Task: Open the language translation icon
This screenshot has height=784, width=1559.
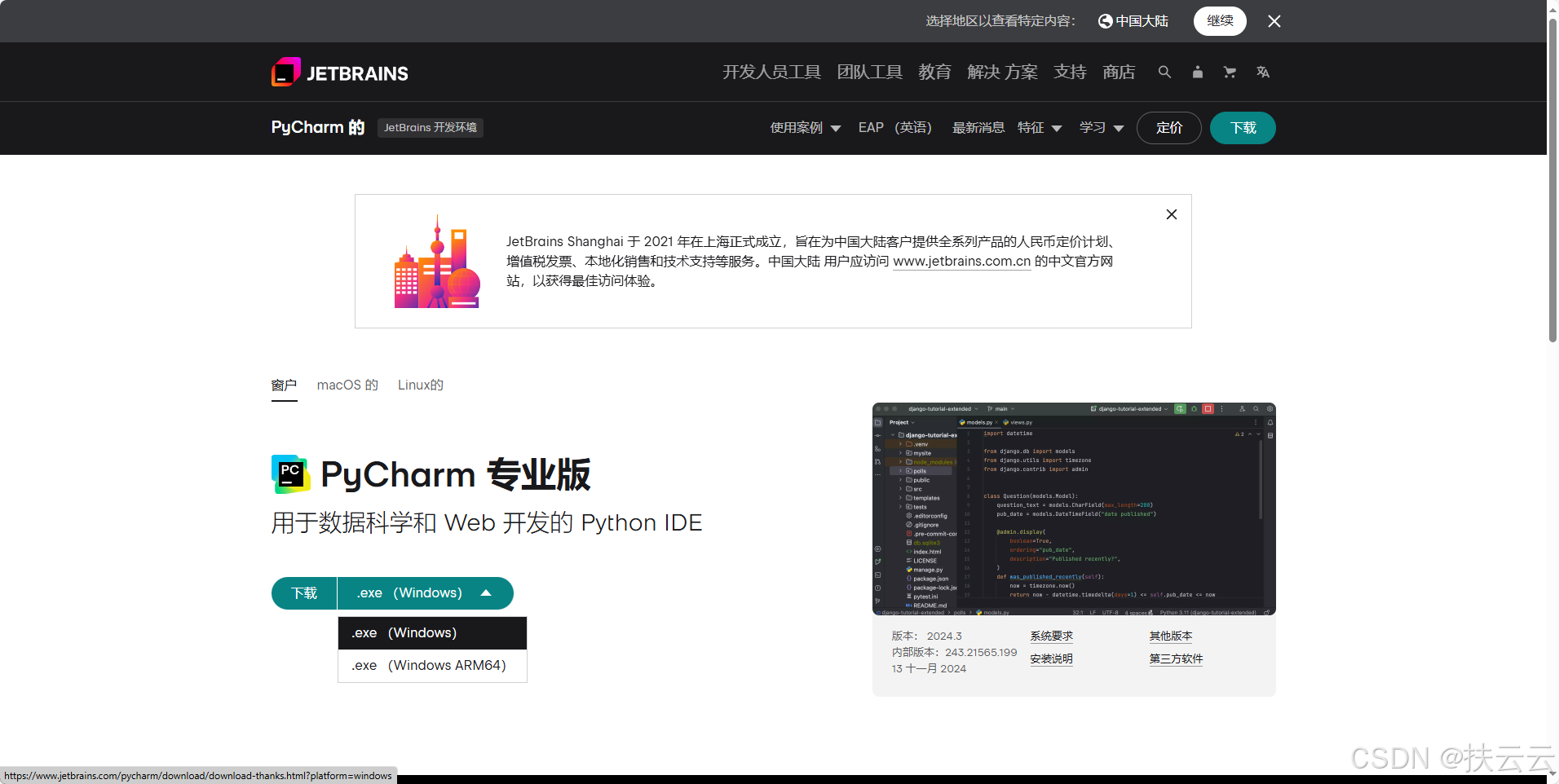Action: coord(1263,72)
